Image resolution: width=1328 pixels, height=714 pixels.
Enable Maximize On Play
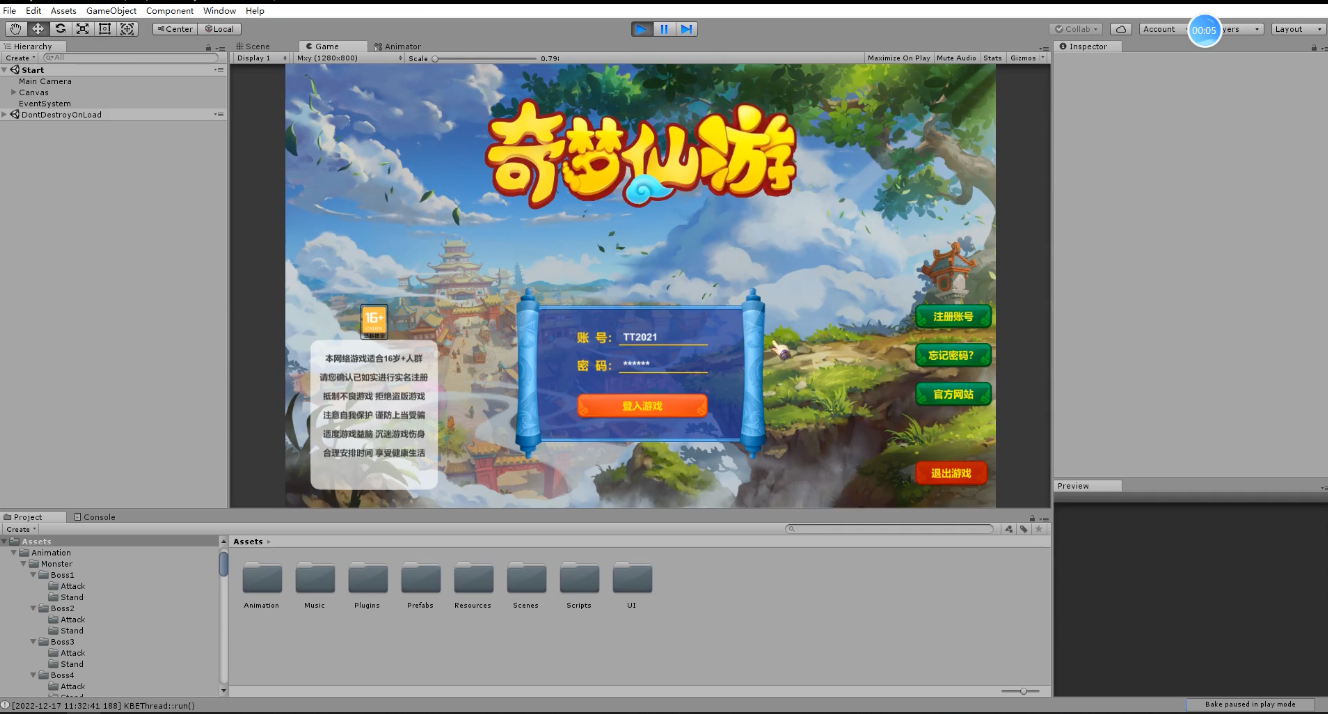(897, 57)
